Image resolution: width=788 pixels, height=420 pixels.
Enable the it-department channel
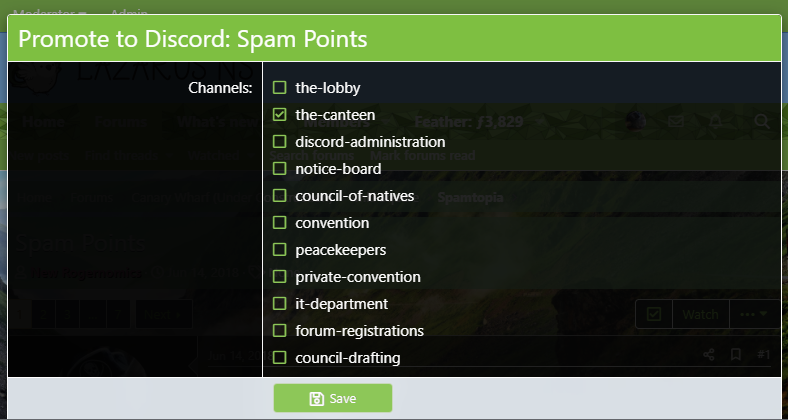280,303
